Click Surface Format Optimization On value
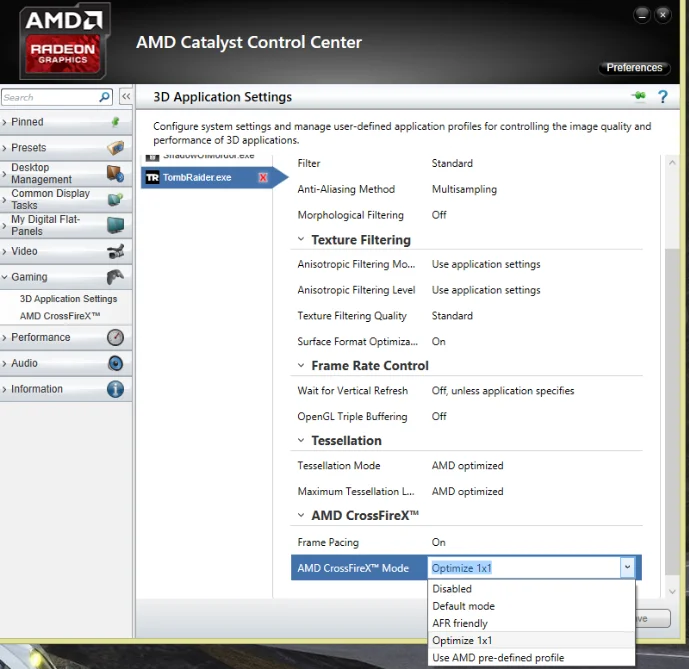The height and width of the screenshot is (669, 689). [439, 341]
